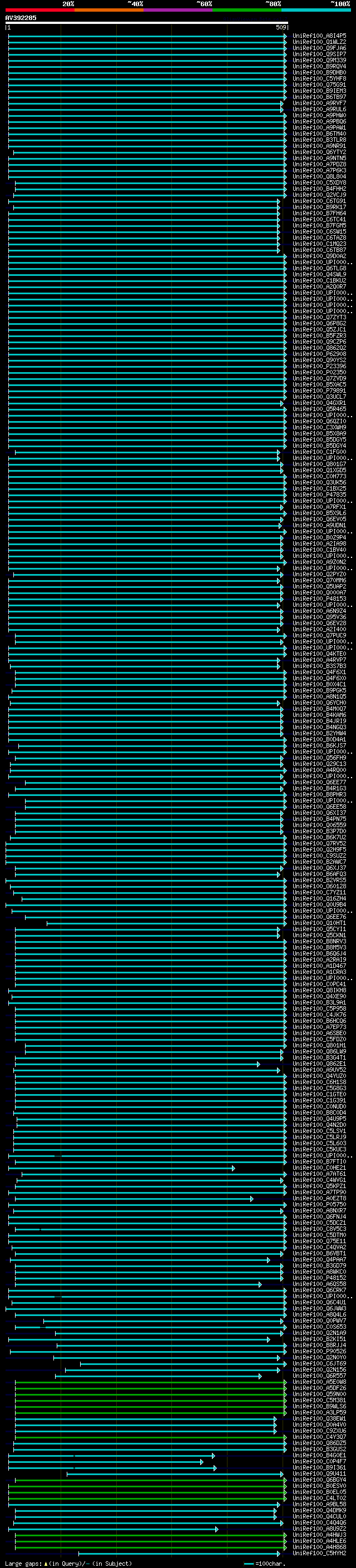
Task: Choose hit UniRef100_B0X4C1
Action: point(319,684)
